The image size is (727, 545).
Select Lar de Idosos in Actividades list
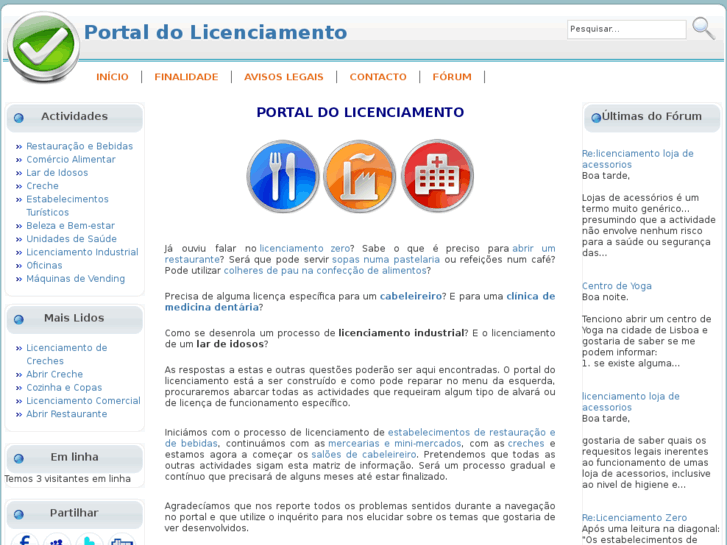[x=57, y=173]
